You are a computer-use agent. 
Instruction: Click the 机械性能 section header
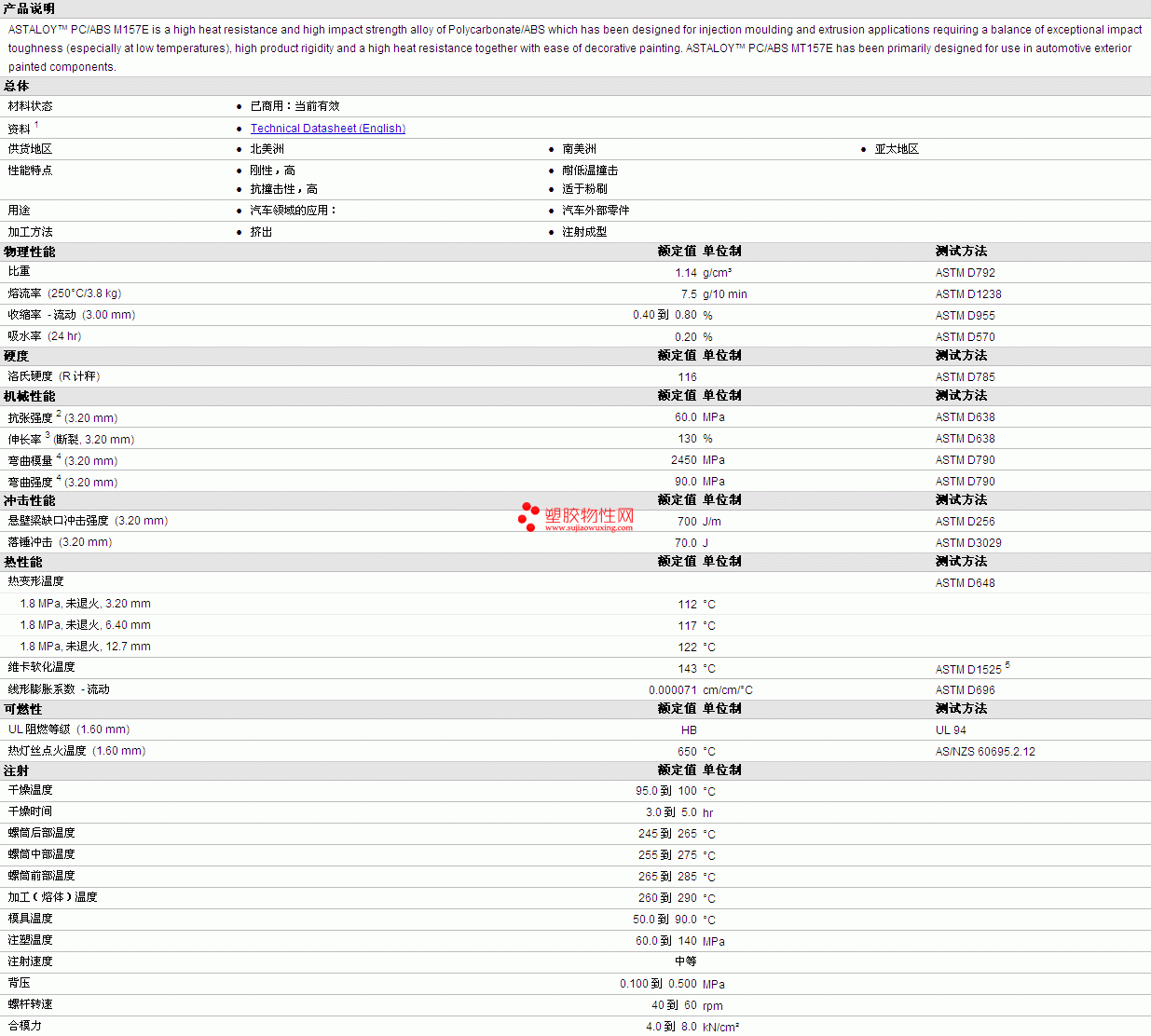click(30, 397)
